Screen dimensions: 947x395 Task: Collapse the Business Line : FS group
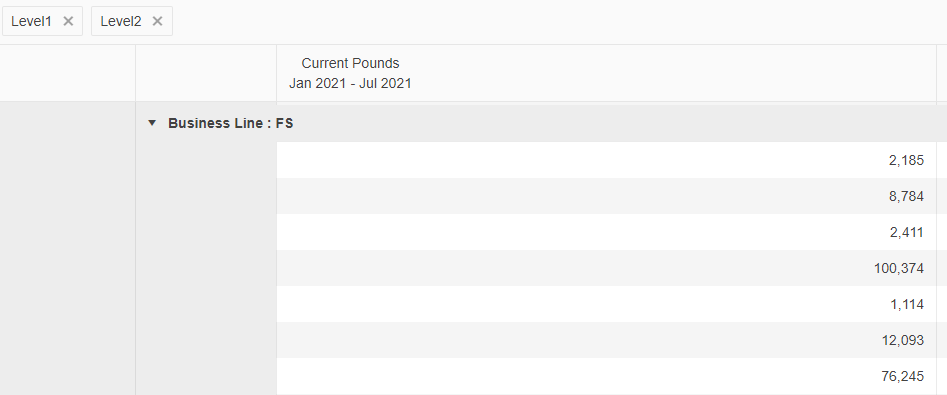coord(152,123)
